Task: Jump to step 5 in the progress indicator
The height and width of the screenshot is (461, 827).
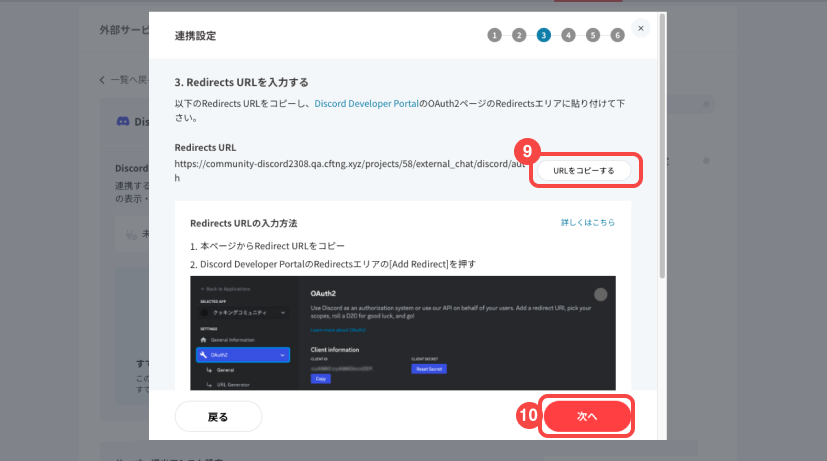Action: [x=593, y=35]
